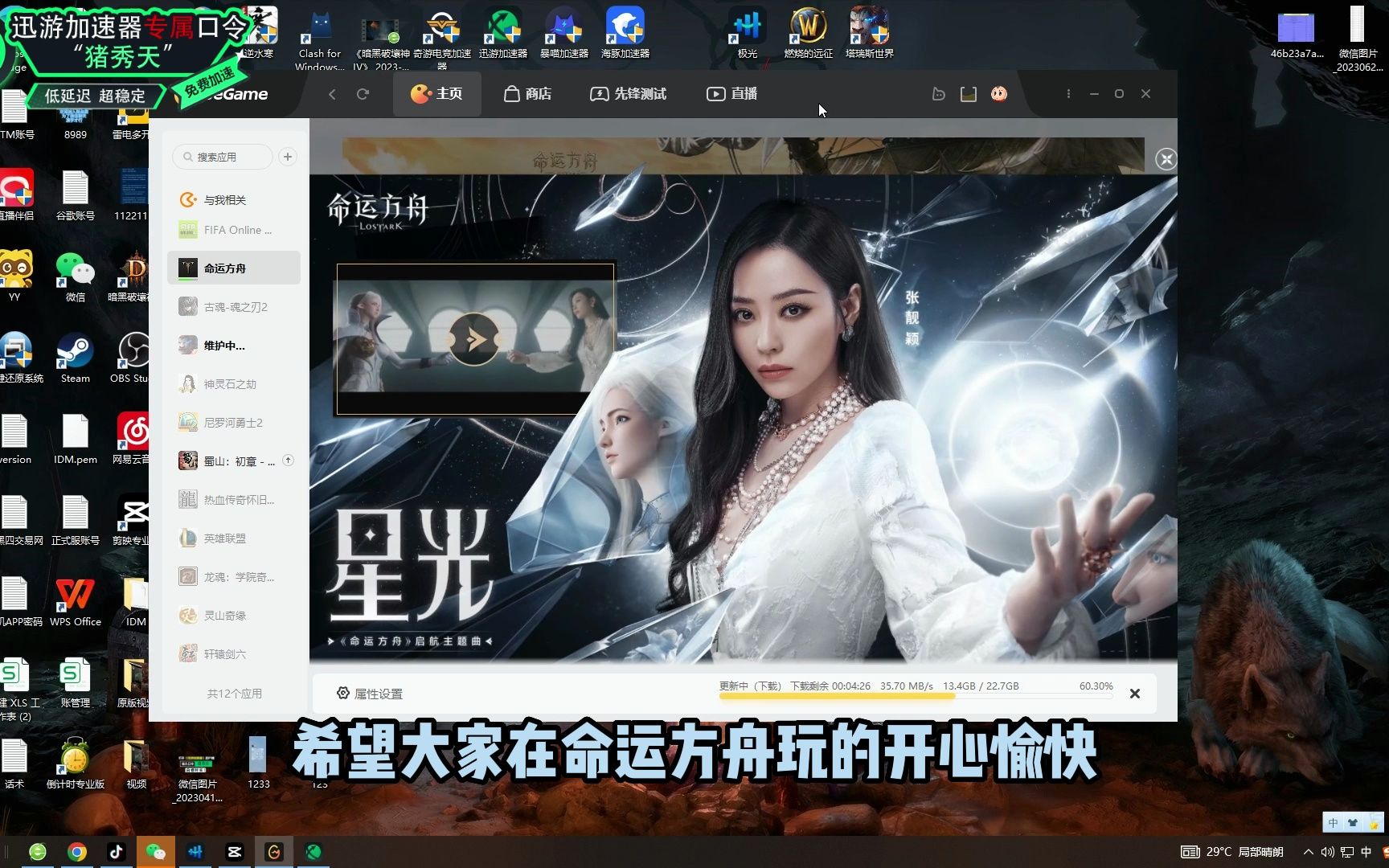The width and height of the screenshot is (1389, 868).
Task: Select 龙魂: 学院奇 game entry
Action: [234, 576]
